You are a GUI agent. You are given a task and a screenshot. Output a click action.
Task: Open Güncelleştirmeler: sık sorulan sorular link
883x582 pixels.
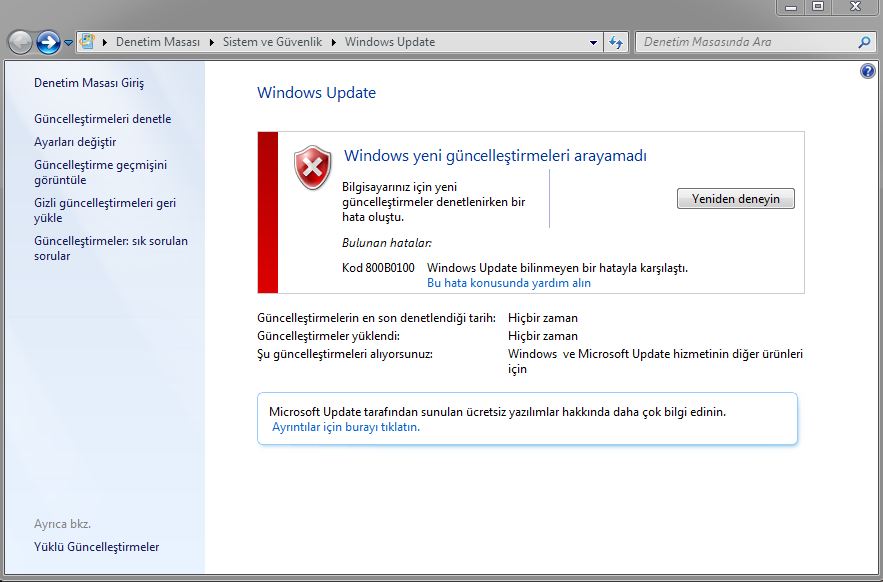coord(111,248)
